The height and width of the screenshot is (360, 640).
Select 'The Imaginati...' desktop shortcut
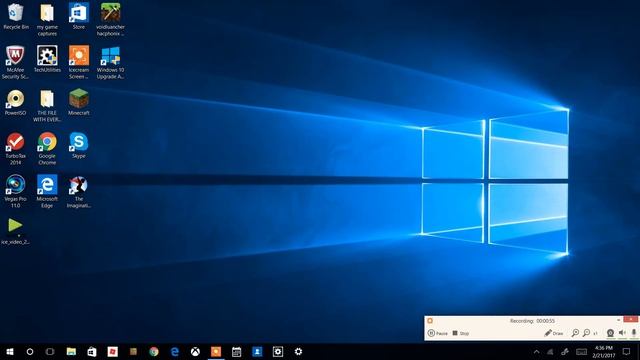tap(79, 191)
